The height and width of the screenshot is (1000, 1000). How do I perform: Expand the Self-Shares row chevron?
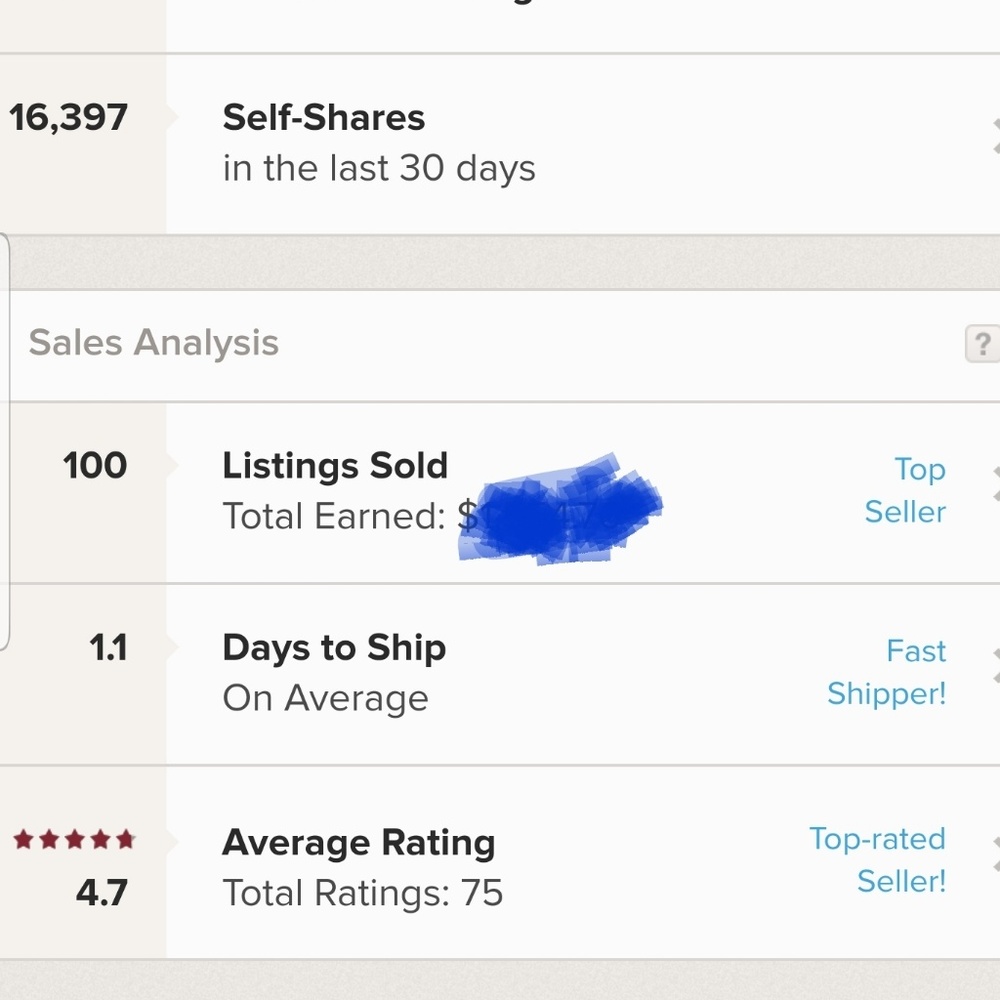(x=995, y=137)
